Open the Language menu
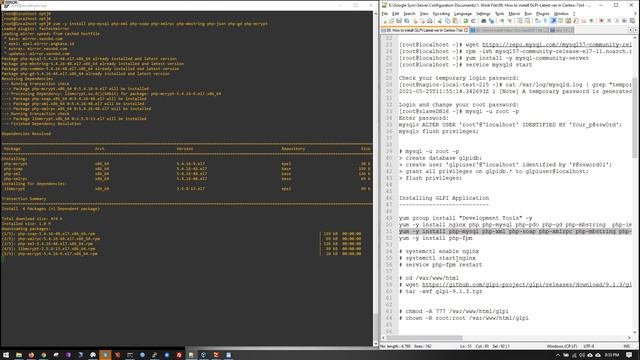This screenshot has width=640, height=360. (x=463, y=14)
